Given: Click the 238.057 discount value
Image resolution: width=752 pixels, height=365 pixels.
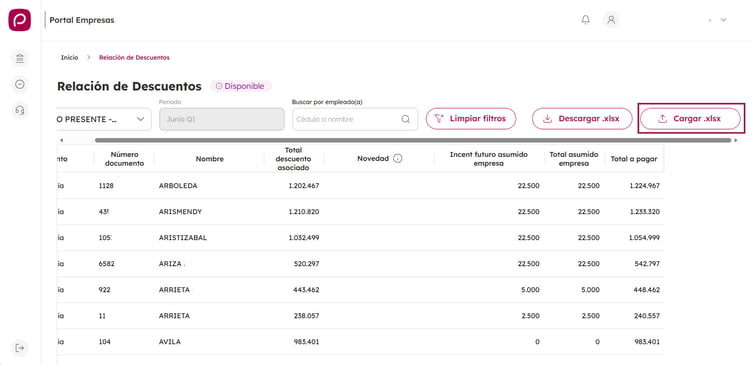Looking at the screenshot, I should point(307,316).
